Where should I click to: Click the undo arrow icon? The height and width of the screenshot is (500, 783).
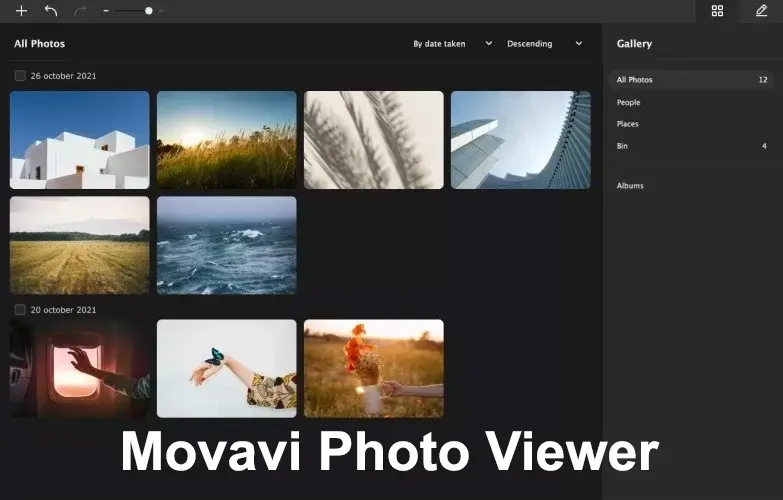pyautogui.click(x=51, y=11)
